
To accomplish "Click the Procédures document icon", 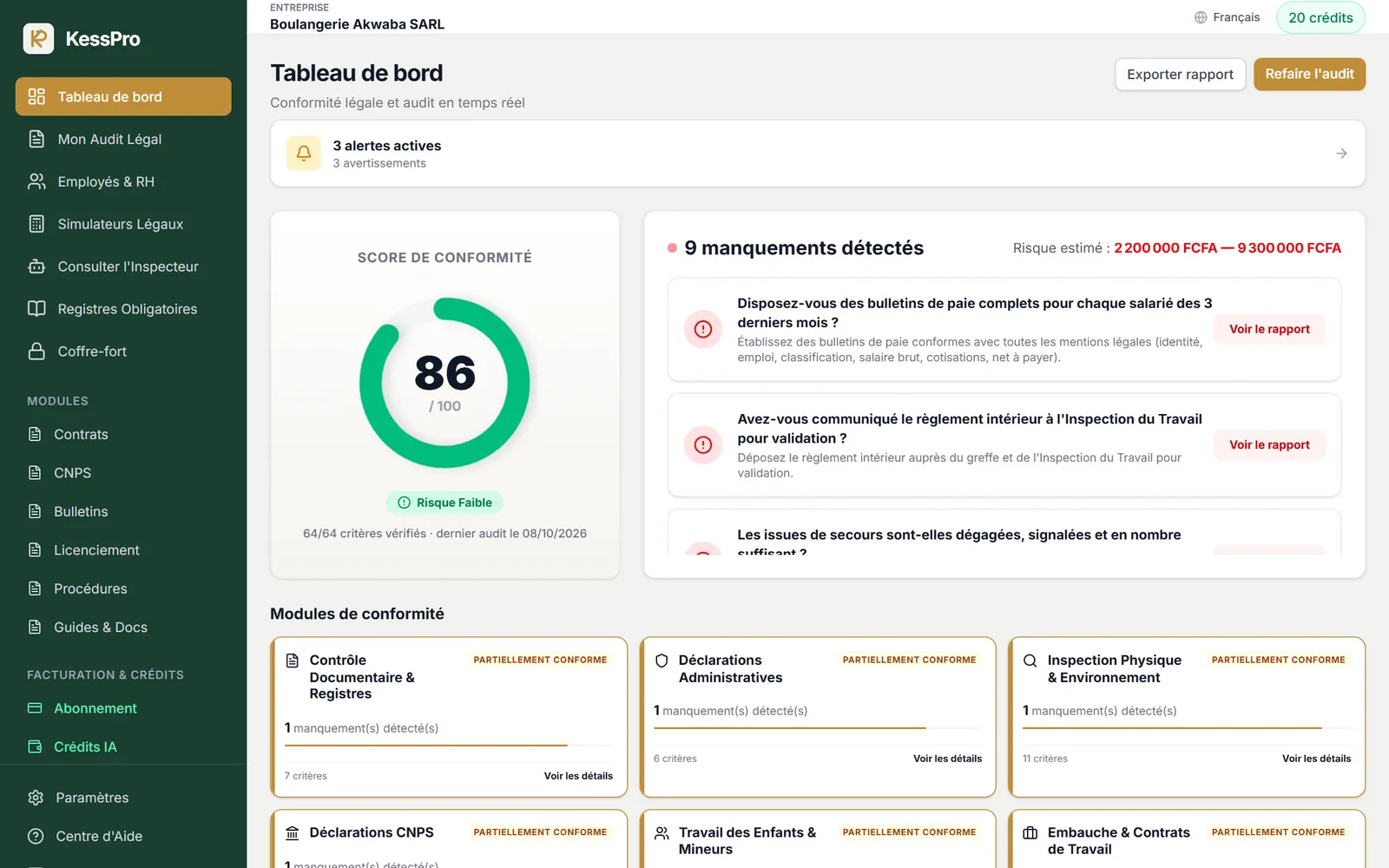I will 35,589.
